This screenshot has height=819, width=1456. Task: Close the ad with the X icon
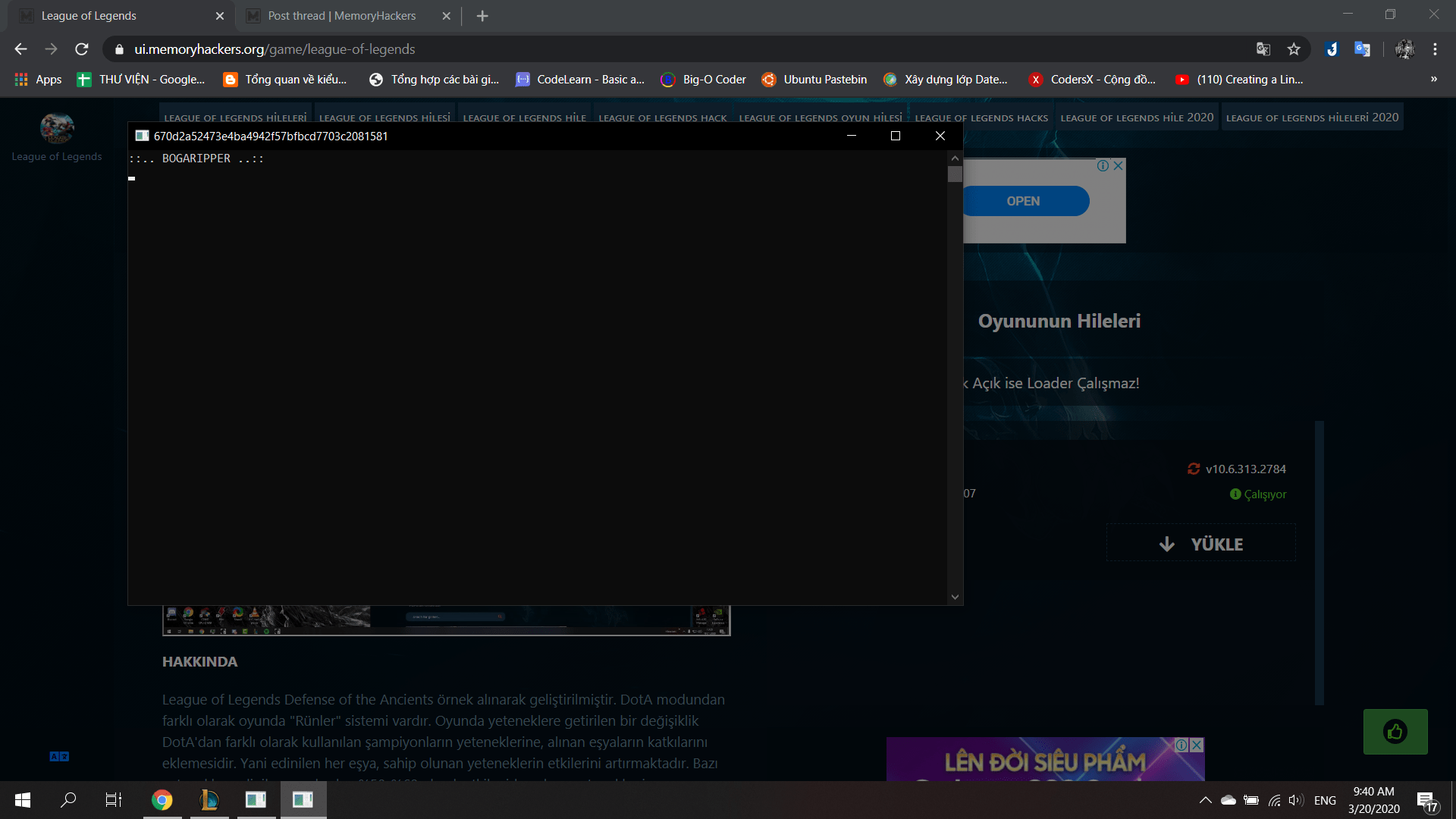pos(1118,166)
